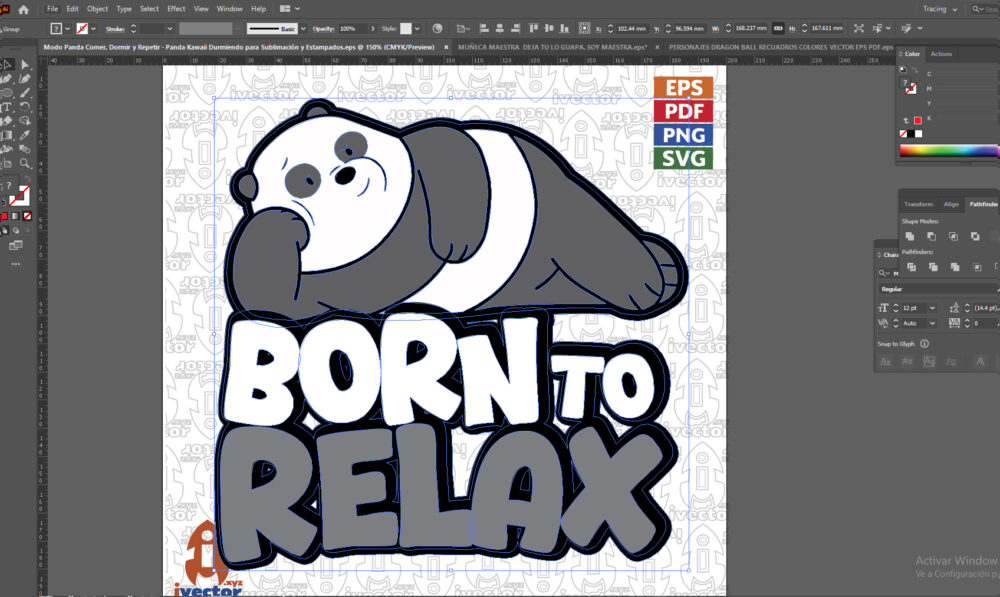This screenshot has height=597, width=1000.
Task: Open the Arrange Documents dropdown
Action: pos(290,9)
